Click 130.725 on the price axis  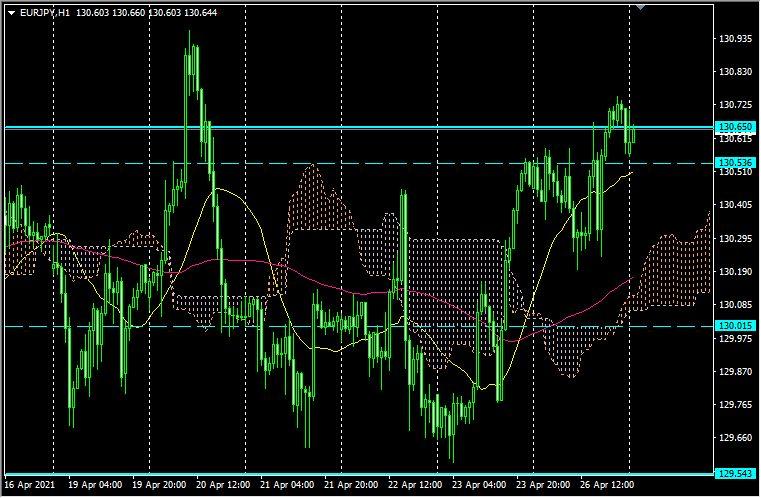point(735,105)
